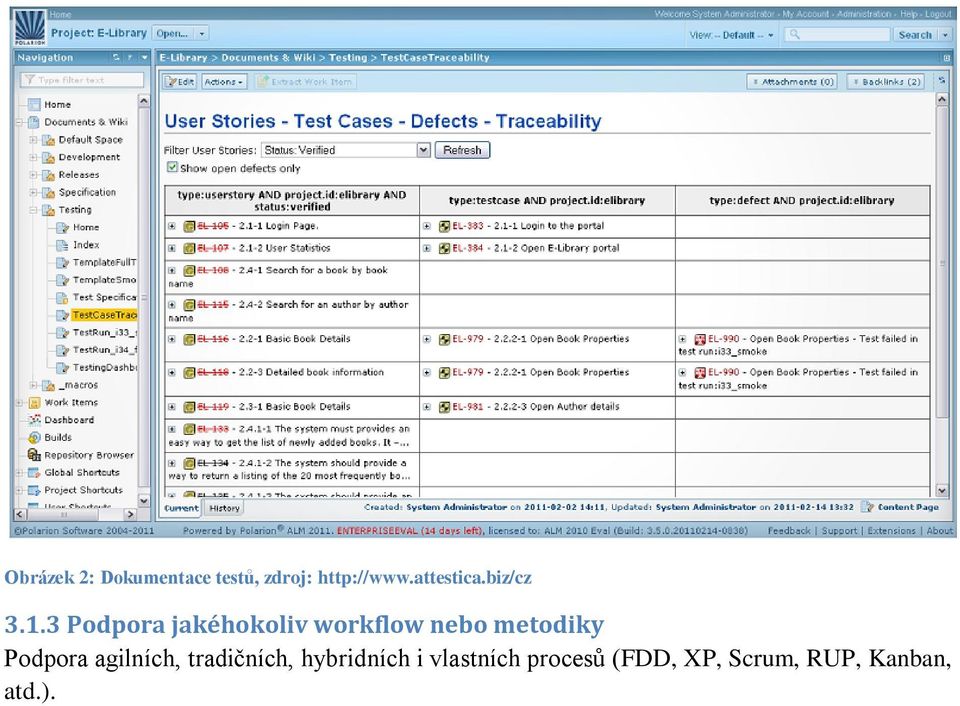This screenshot has width=960, height=706.
Task: Open the EL-990 defect link in EL-118 row
Action: (724, 372)
